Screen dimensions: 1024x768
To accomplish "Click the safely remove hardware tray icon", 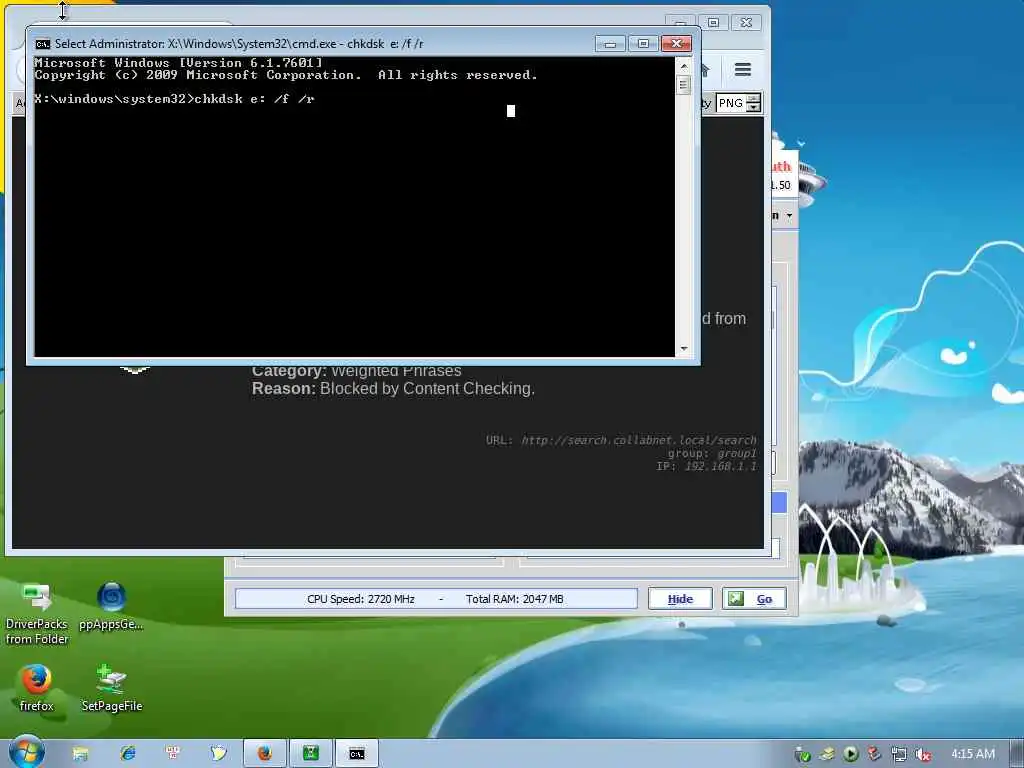I will pyautogui.click(x=827, y=754).
